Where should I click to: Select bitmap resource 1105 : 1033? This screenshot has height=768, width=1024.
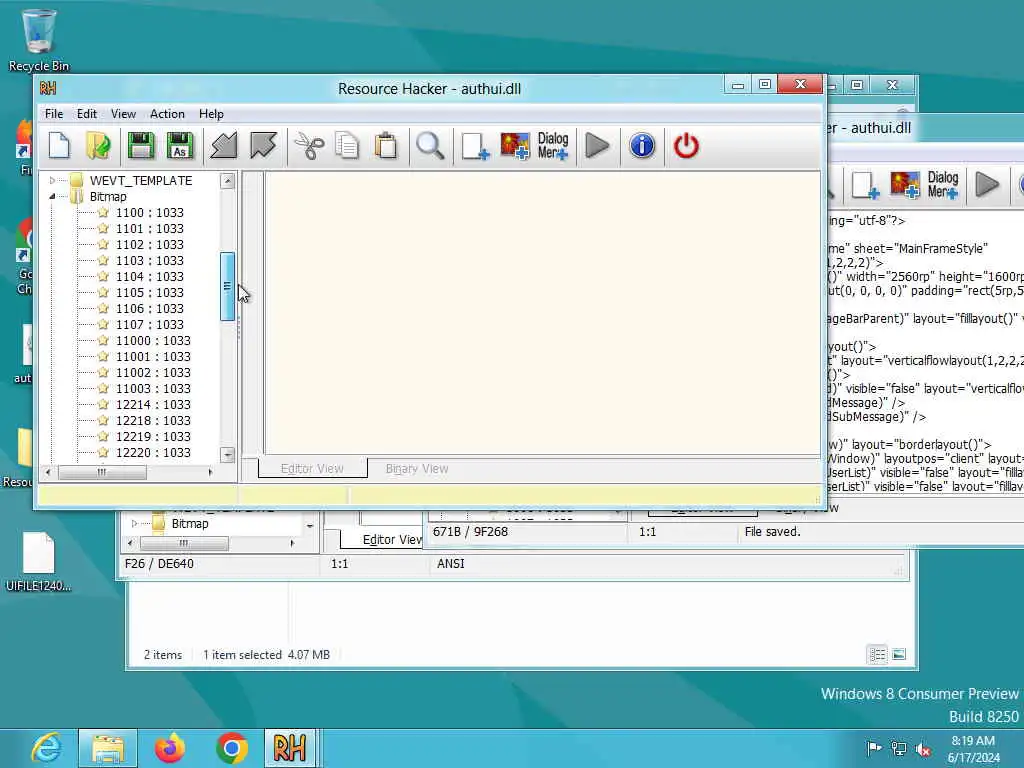point(150,293)
